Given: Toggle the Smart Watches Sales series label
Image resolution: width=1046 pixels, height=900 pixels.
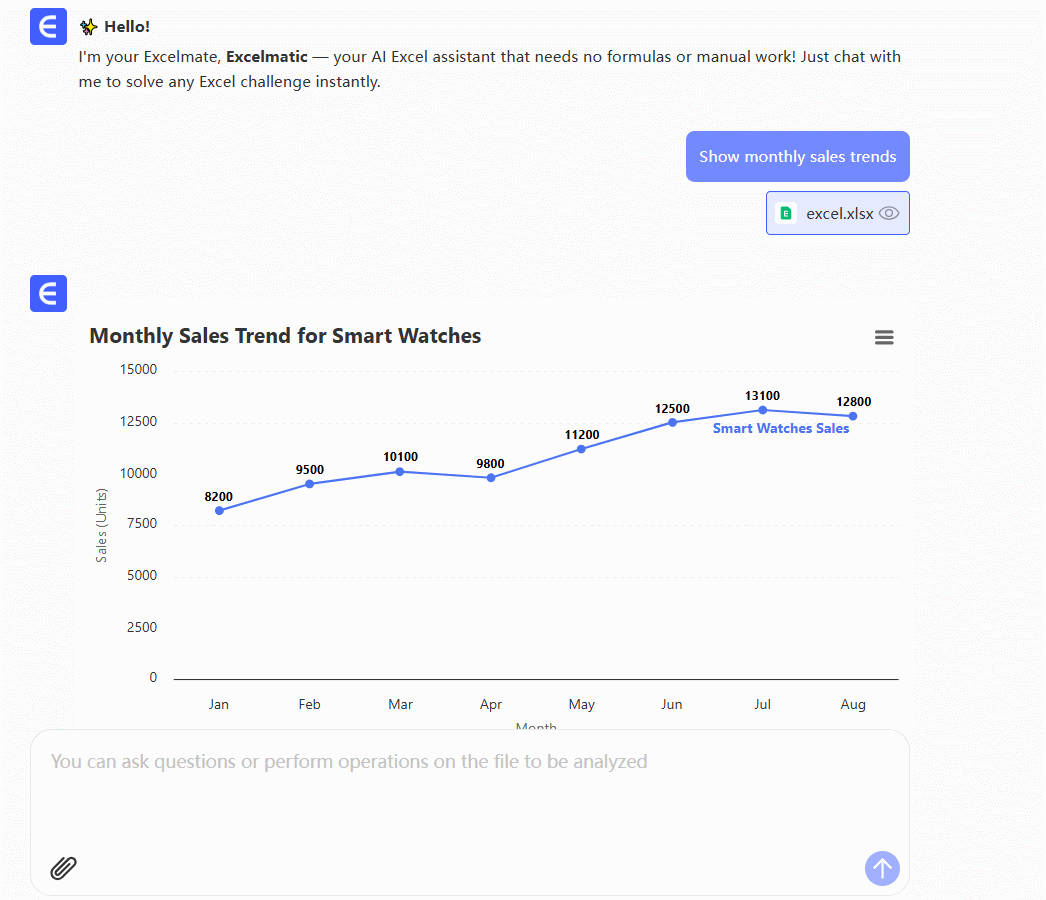Looking at the screenshot, I should (780, 429).
